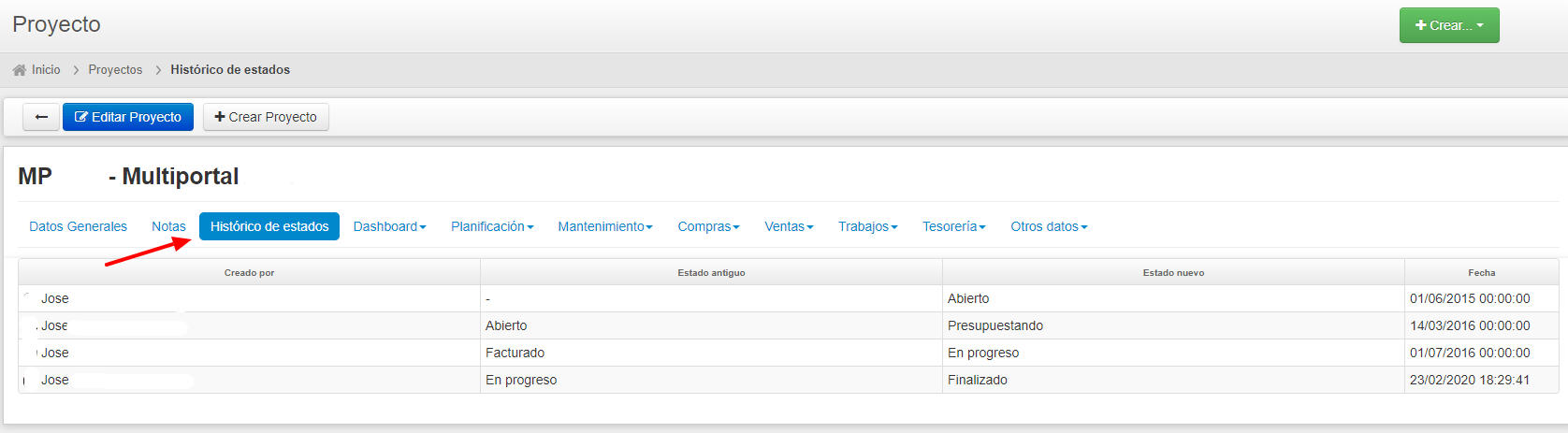Click the Estado antiguo column header
This screenshot has width=1568, height=433.
click(711, 273)
